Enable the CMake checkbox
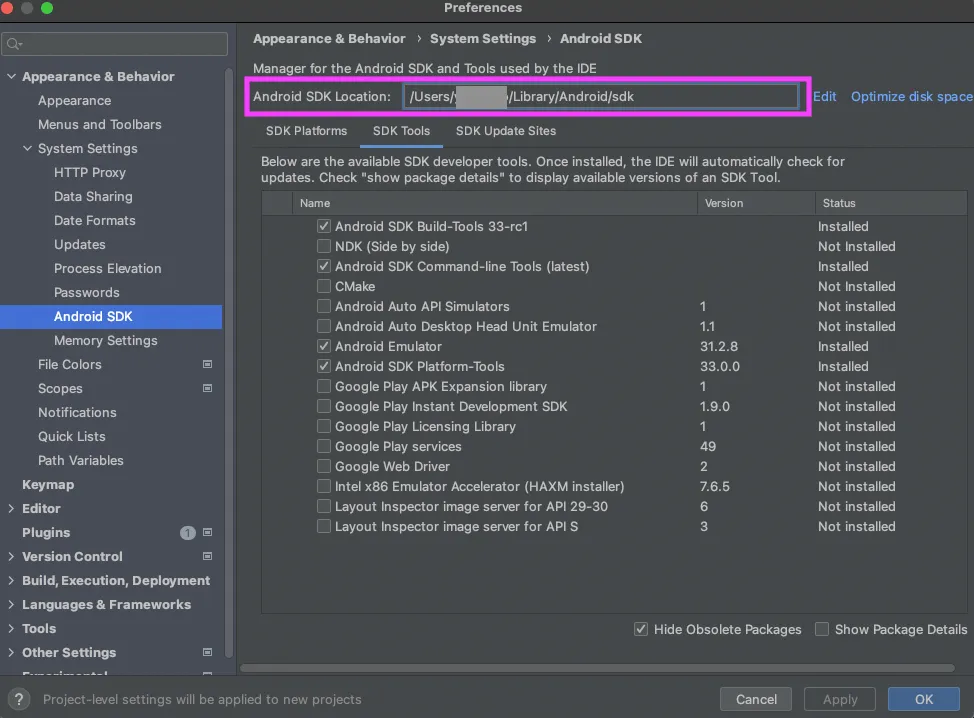The width and height of the screenshot is (974, 718). (324, 286)
